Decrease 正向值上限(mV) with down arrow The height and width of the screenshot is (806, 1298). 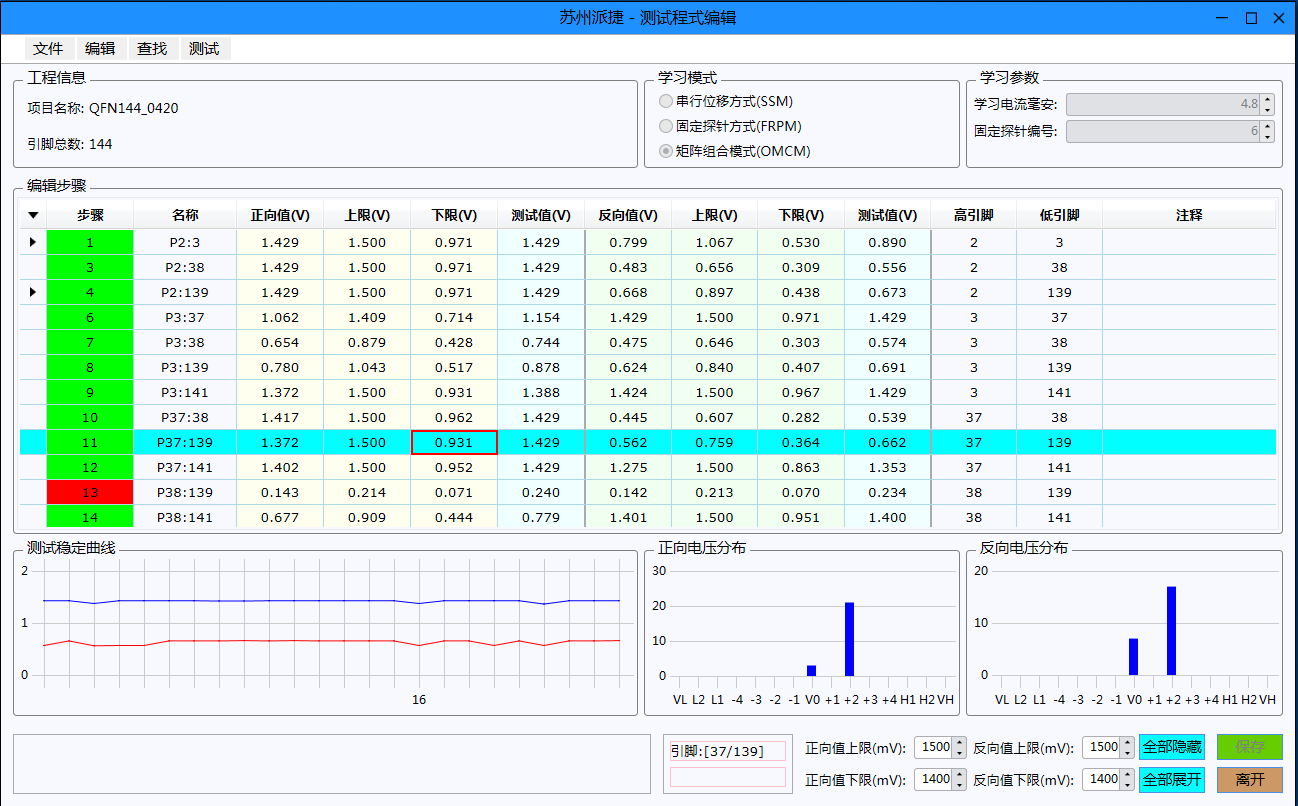click(960, 753)
